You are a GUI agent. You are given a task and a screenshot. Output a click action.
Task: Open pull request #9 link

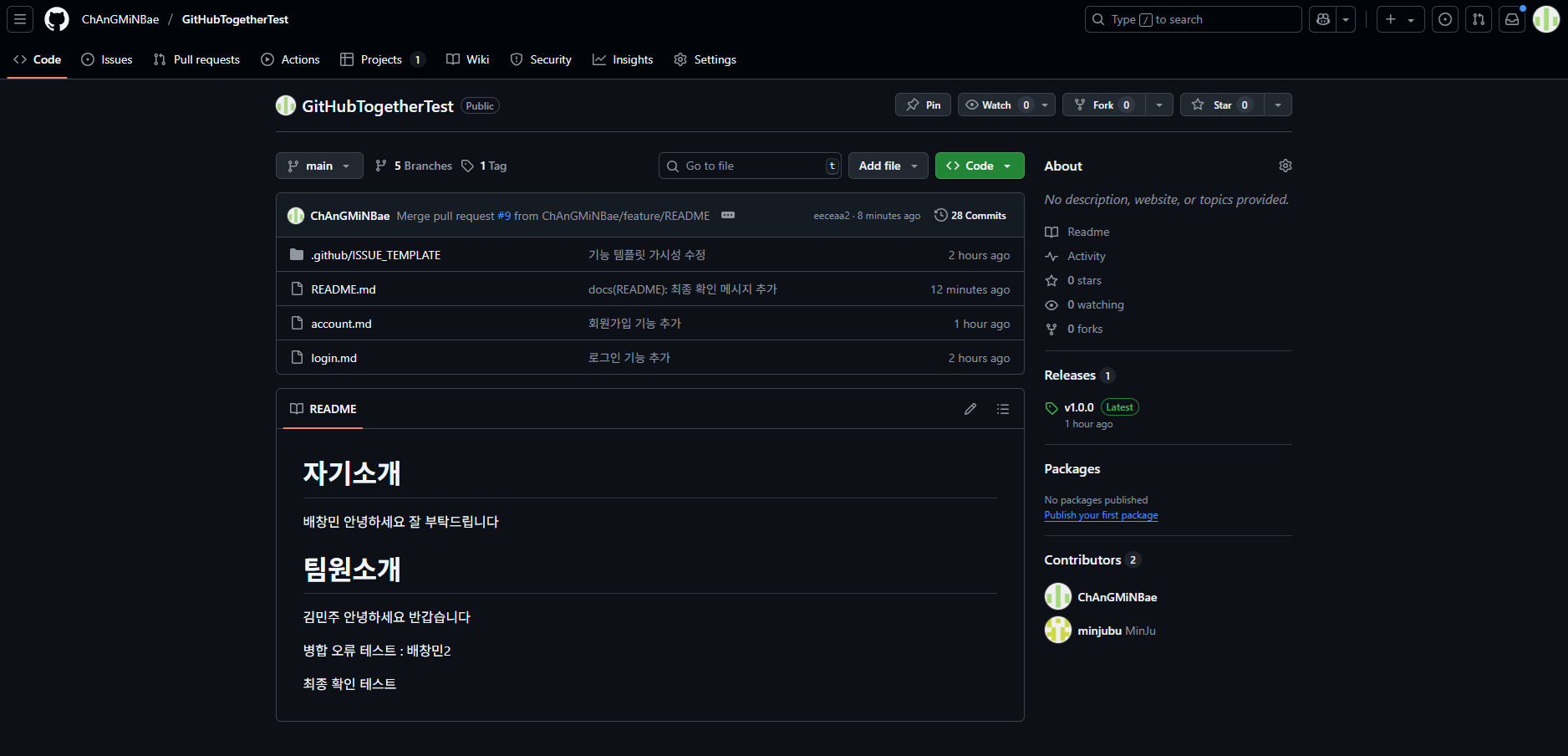pos(504,216)
